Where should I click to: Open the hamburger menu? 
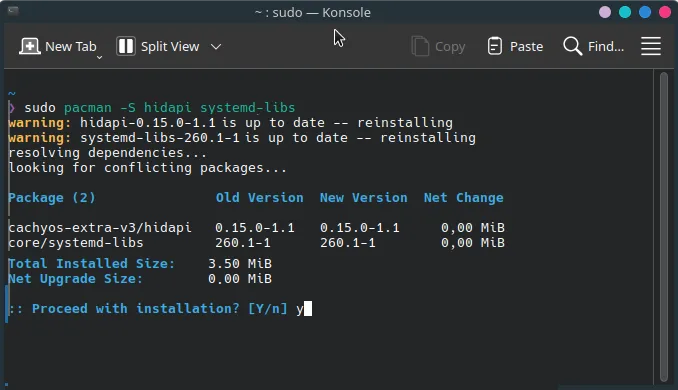(651, 46)
